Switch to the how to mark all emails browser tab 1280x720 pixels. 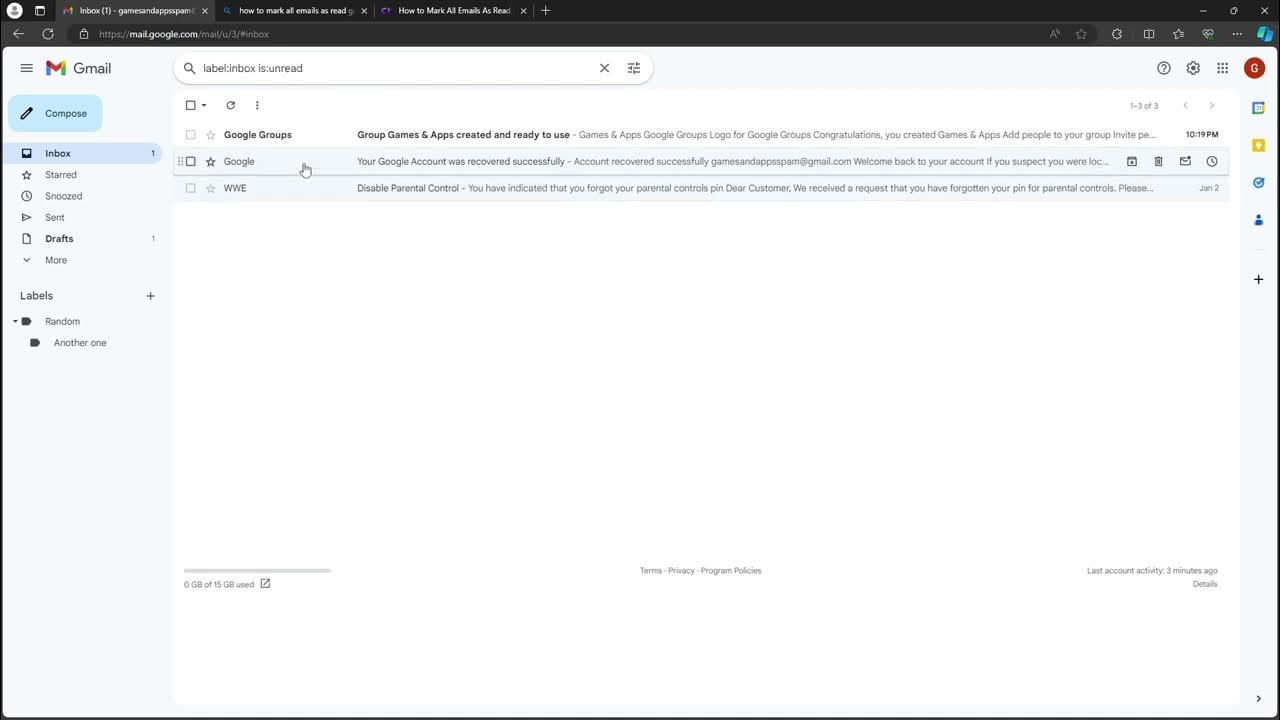[x=296, y=11]
